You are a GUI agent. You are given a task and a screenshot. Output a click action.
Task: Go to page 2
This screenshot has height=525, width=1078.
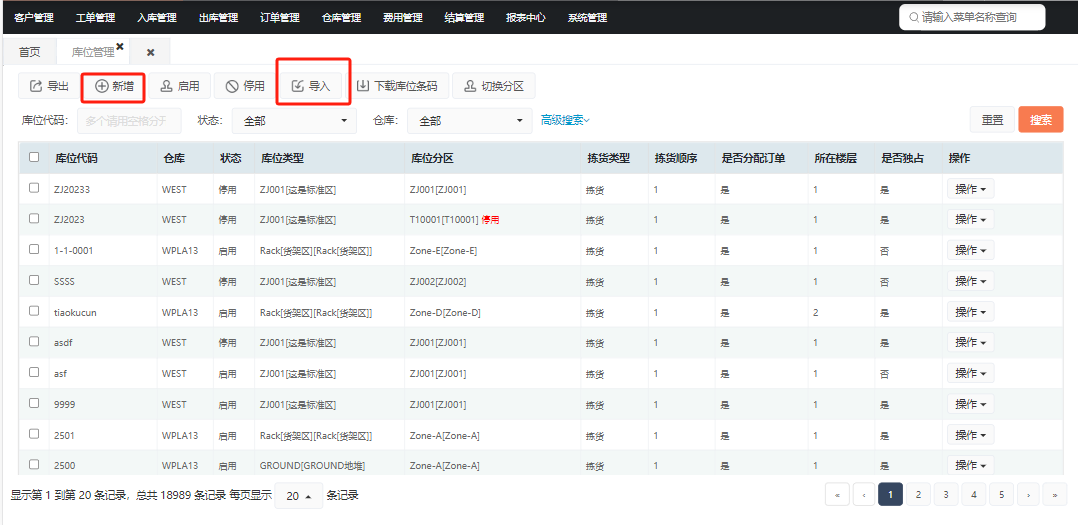click(x=918, y=495)
